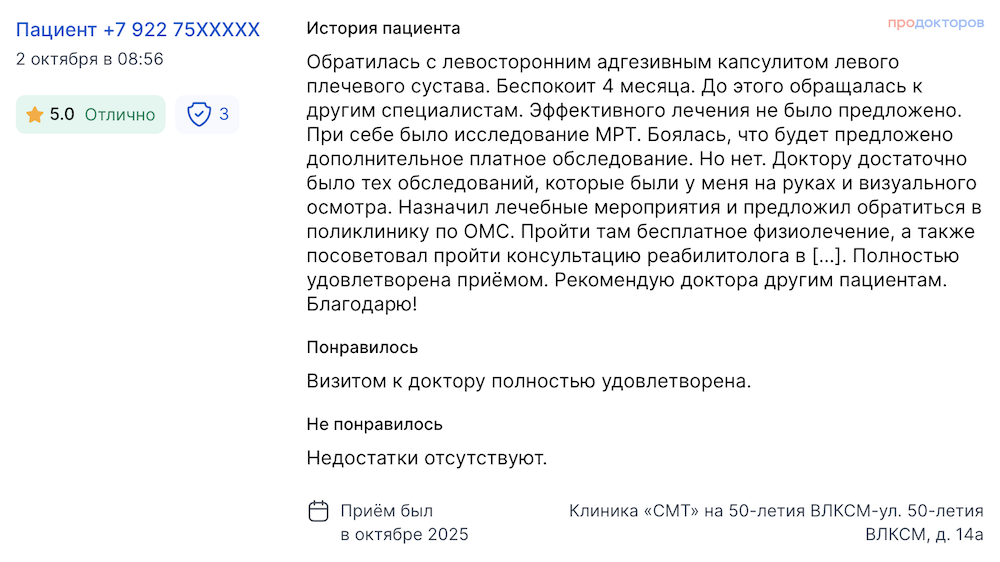Click the text Недостатки отсутствуют
Image resolution: width=1000 pixels, height=562 pixels.
(427, 458)
